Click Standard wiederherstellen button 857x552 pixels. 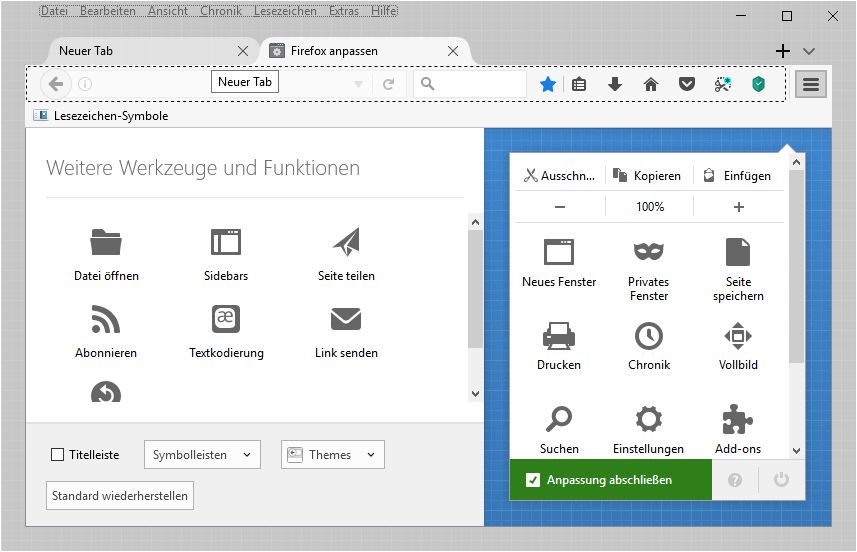(x=120, y=496)
